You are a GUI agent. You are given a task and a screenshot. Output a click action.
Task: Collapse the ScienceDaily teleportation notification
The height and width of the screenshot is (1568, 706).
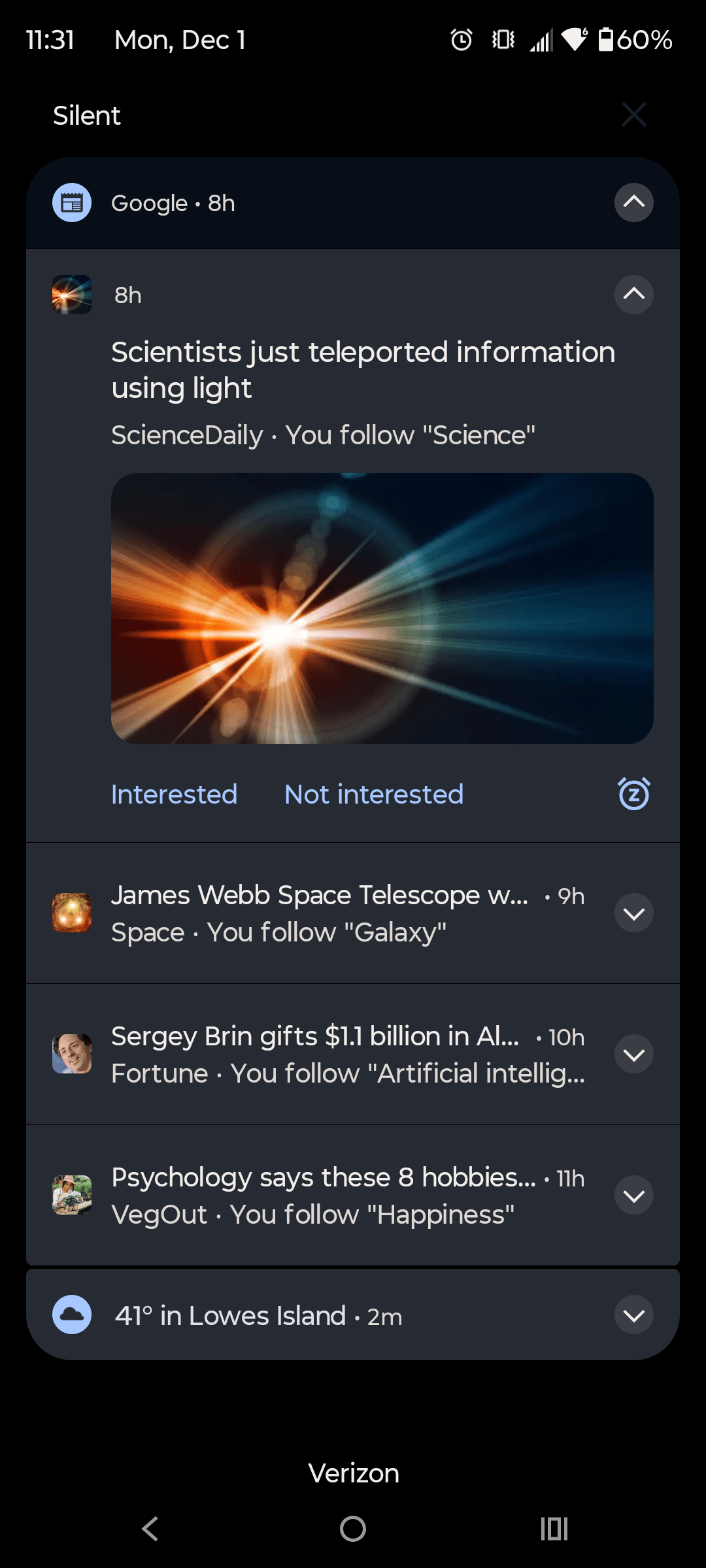(633, 295)
